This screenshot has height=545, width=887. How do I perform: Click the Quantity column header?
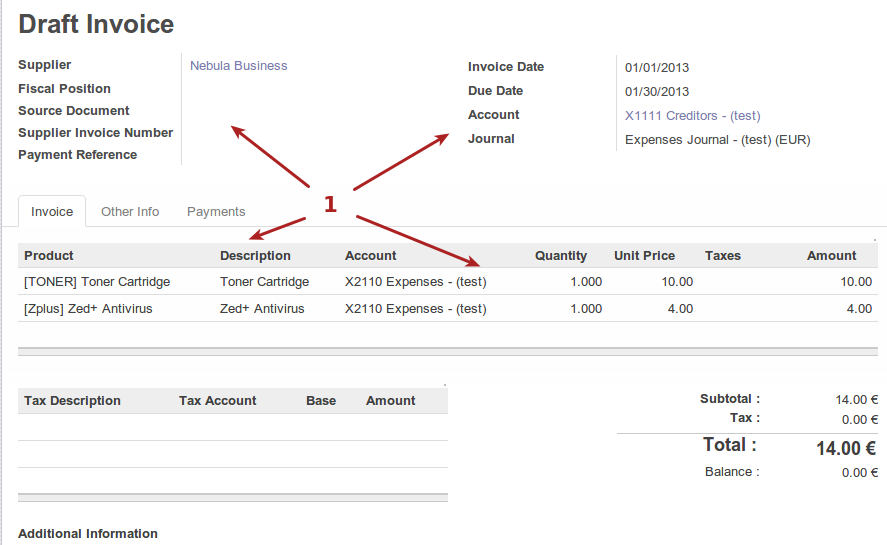click(561, 256)
